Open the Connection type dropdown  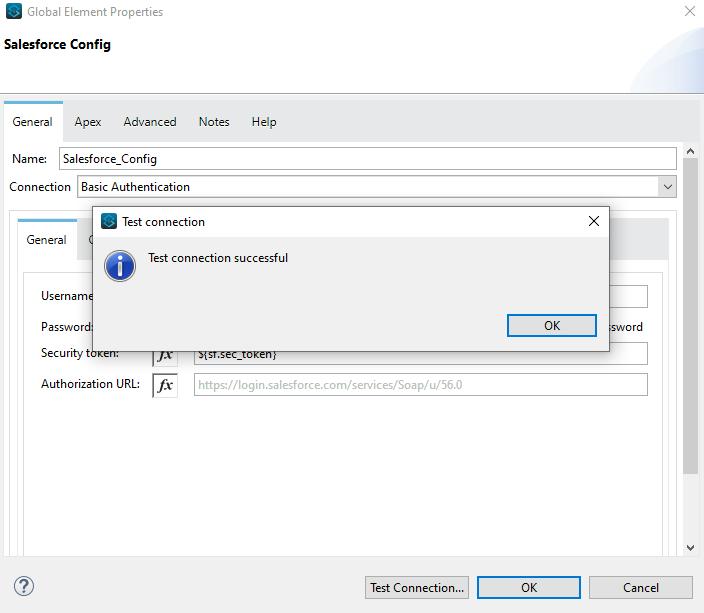[668, 187]
